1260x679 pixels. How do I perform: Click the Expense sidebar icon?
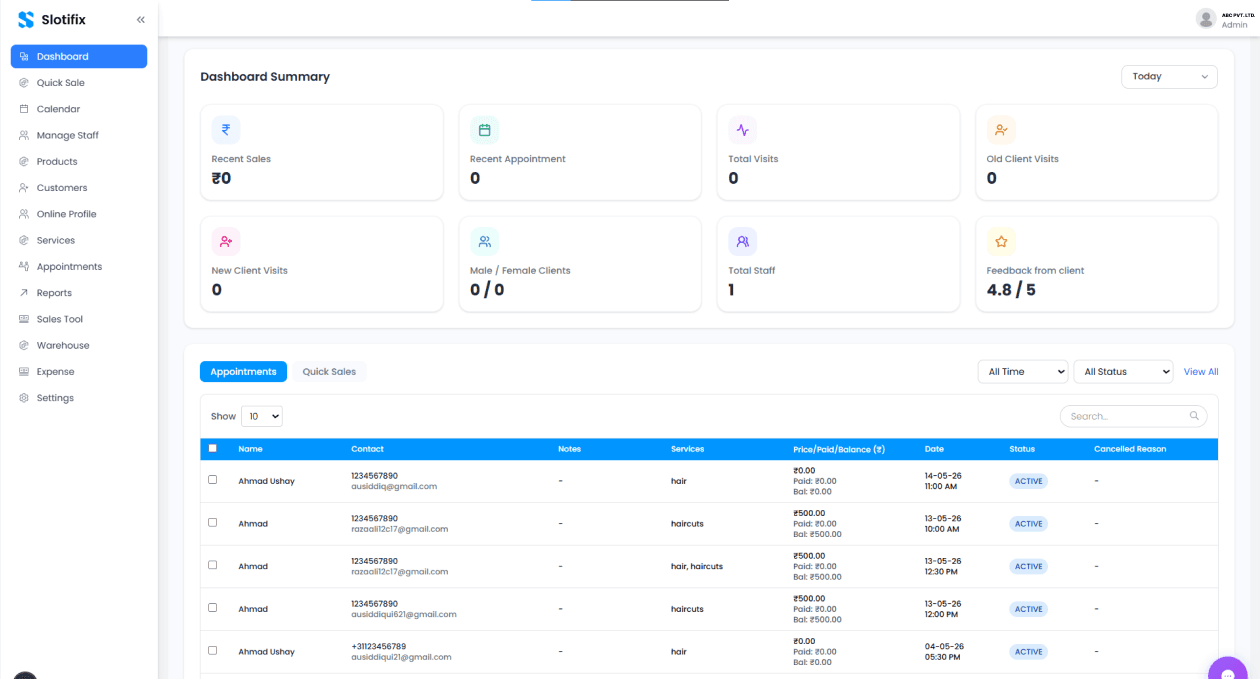pos(24,372)
